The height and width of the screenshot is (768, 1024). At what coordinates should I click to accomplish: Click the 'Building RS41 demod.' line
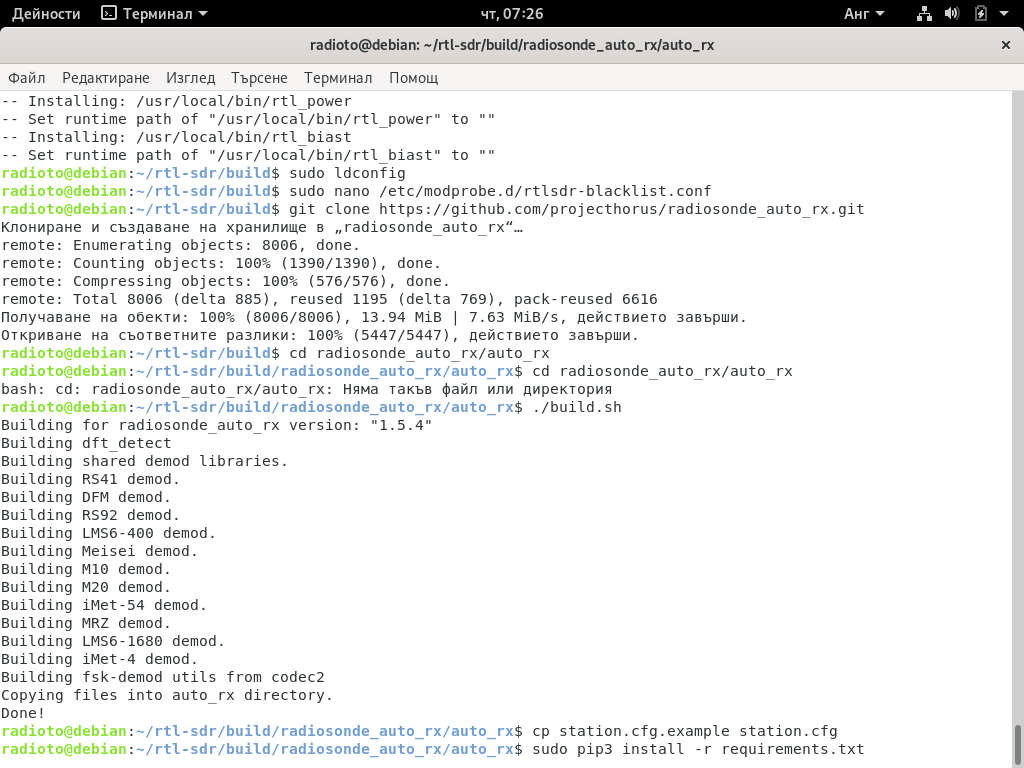pos(90,479)
